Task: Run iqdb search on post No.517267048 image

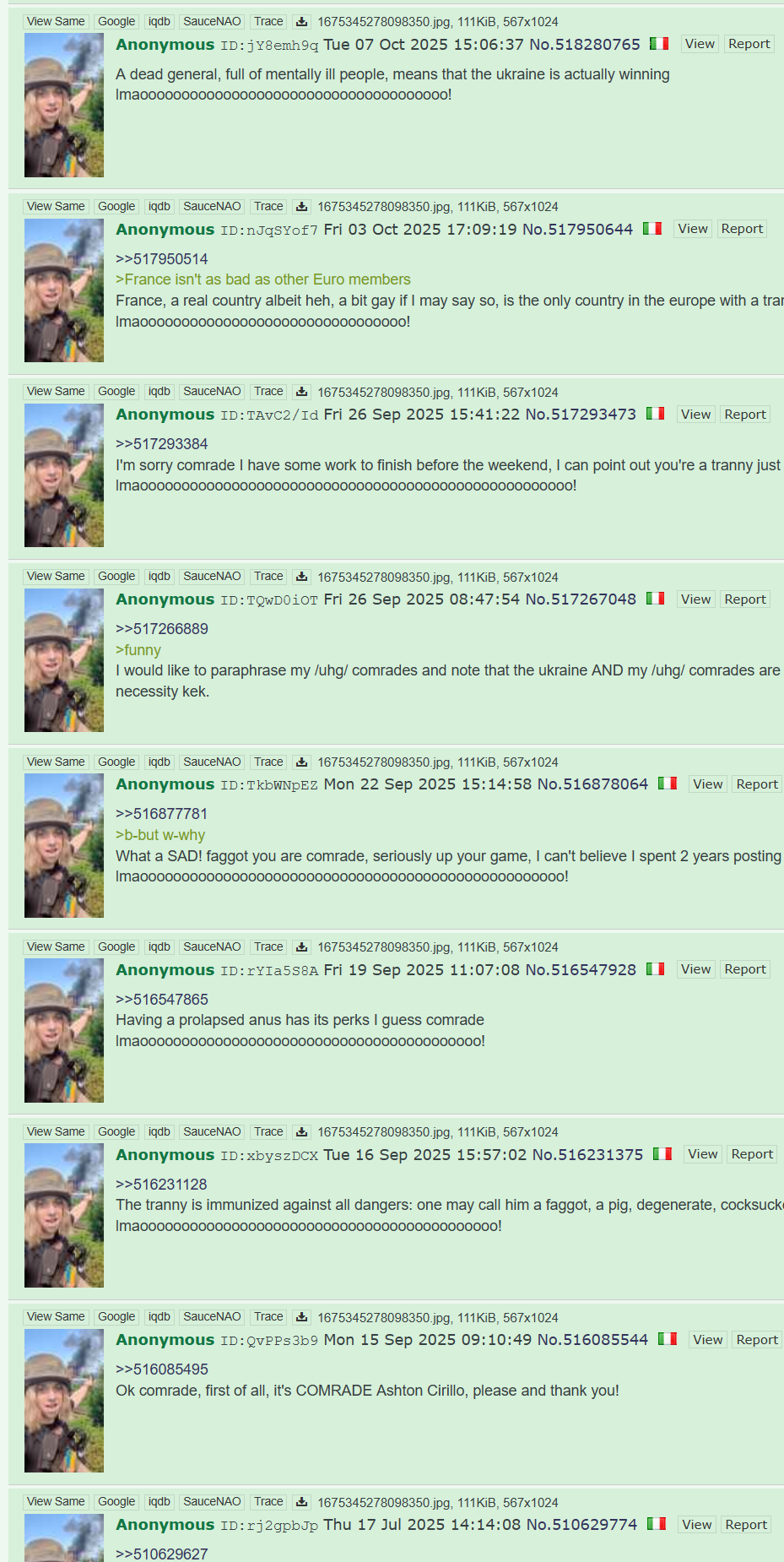Action: (x=160, y=576)
